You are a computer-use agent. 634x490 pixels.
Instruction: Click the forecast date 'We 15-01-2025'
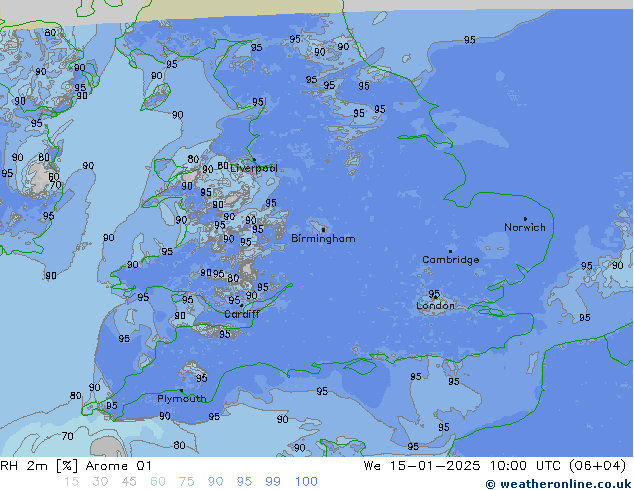pos(422,466)
